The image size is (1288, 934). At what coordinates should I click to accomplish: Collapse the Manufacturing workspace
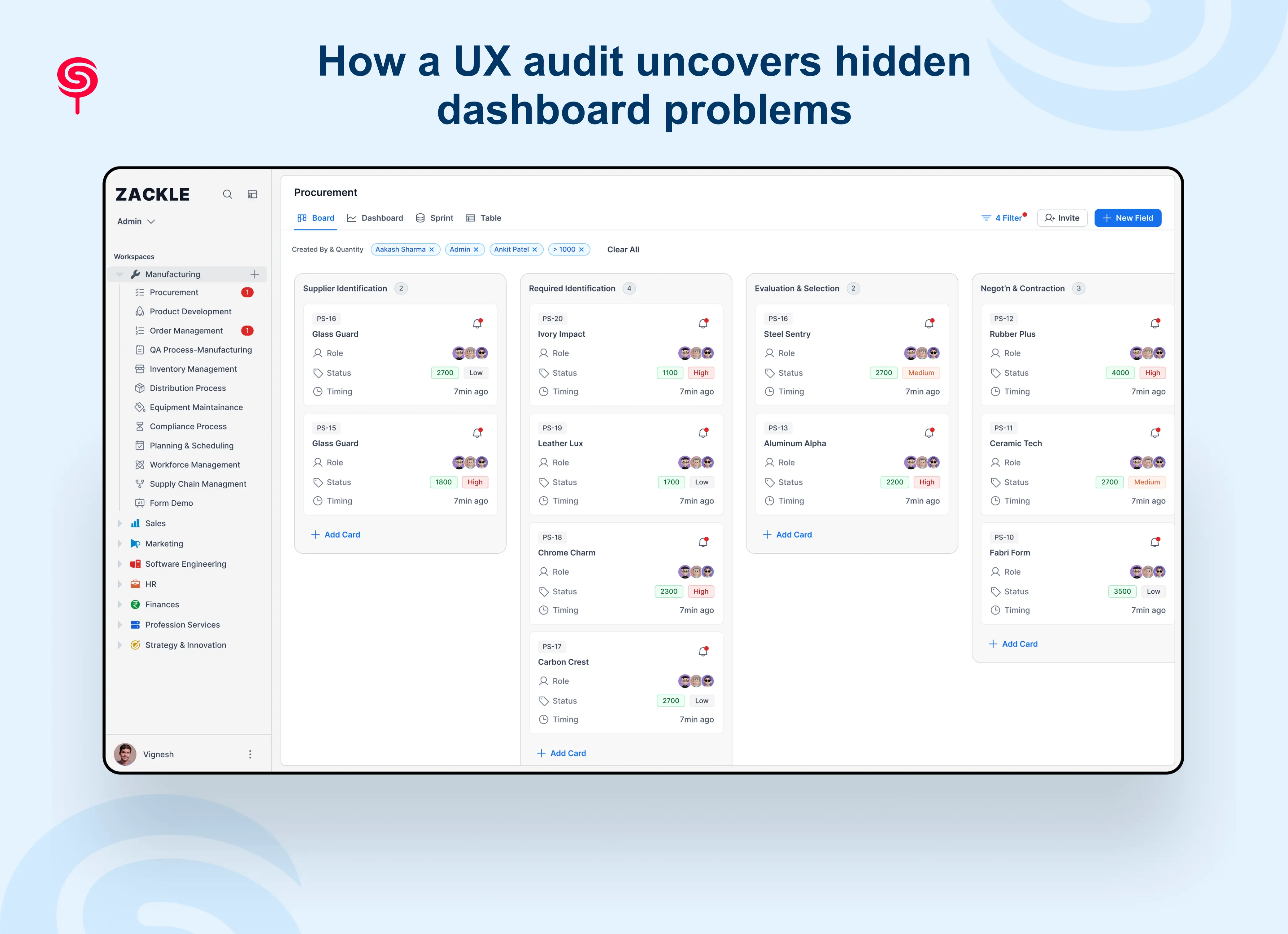[x=119, y=274]
